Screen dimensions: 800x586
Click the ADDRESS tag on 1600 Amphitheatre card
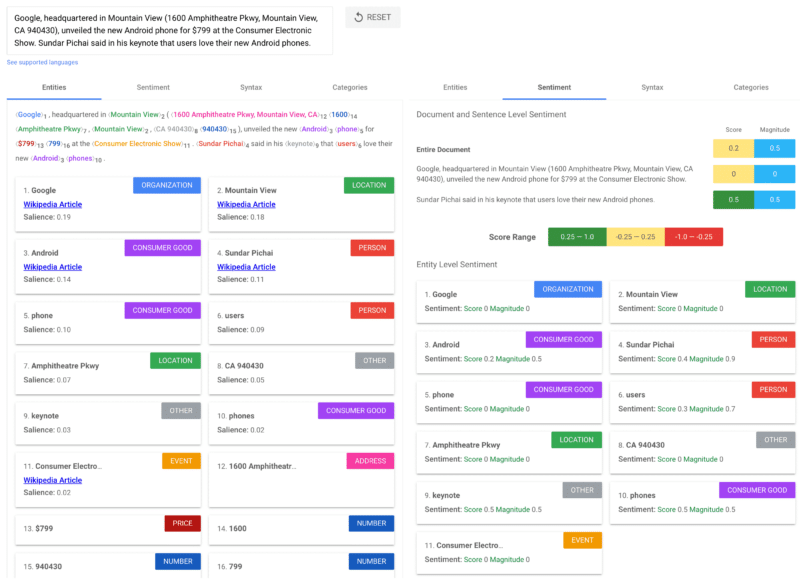[x=370, y=461]
